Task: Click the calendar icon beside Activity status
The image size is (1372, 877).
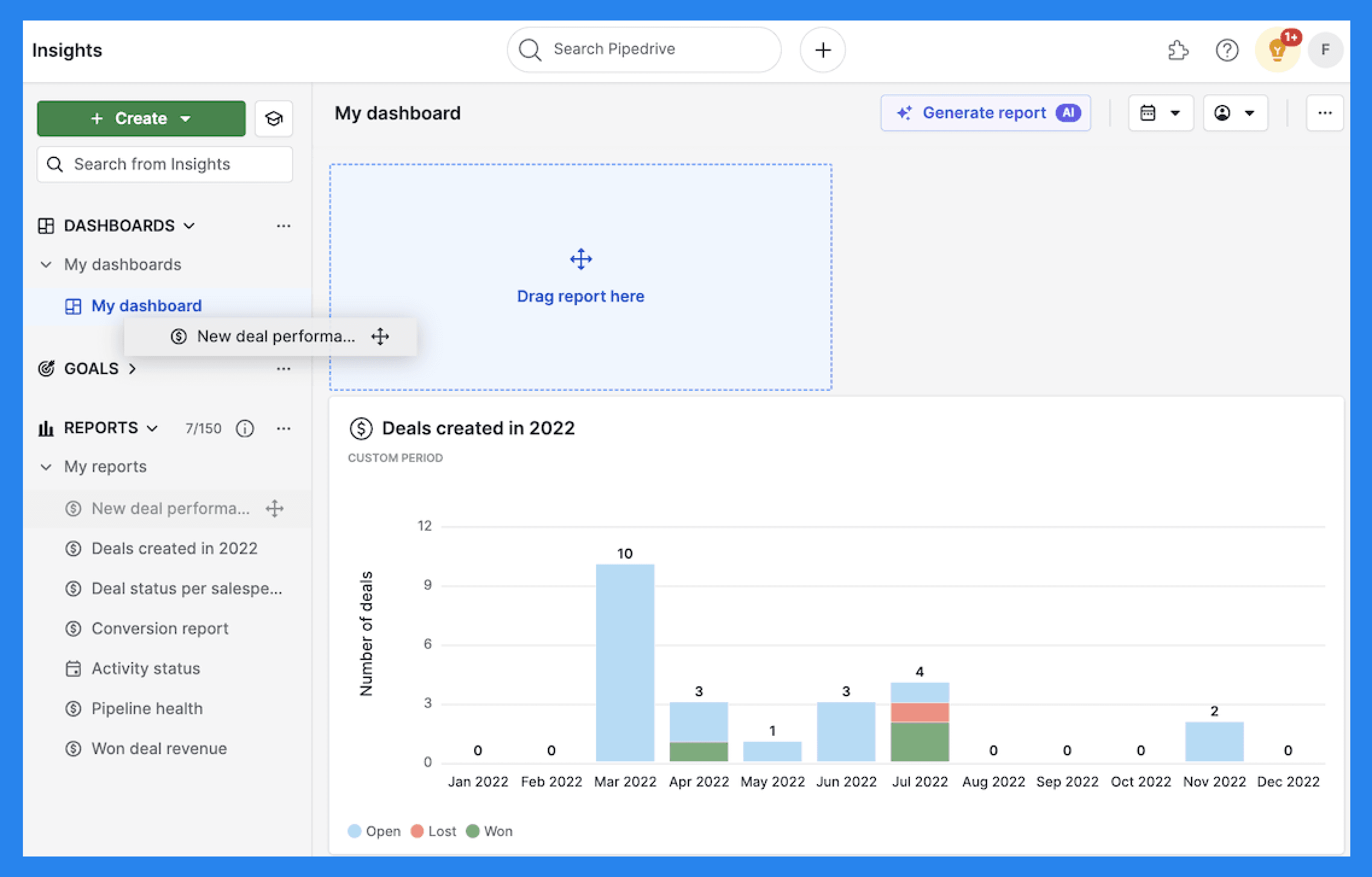Action: (73, 668)
